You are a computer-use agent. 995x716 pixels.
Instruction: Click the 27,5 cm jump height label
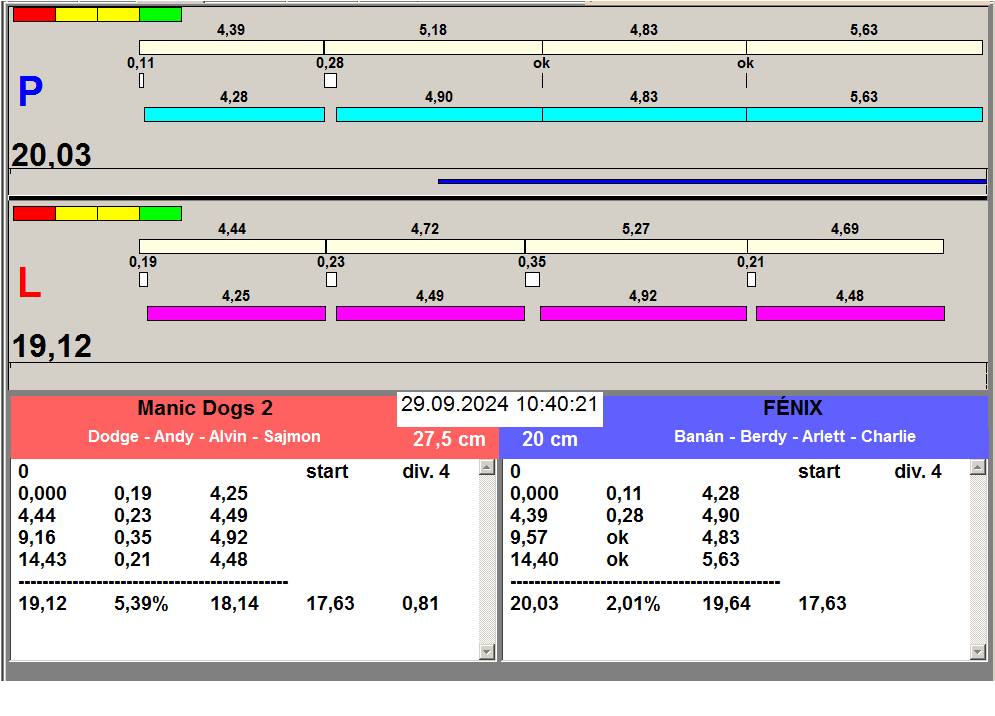[449, 439]
